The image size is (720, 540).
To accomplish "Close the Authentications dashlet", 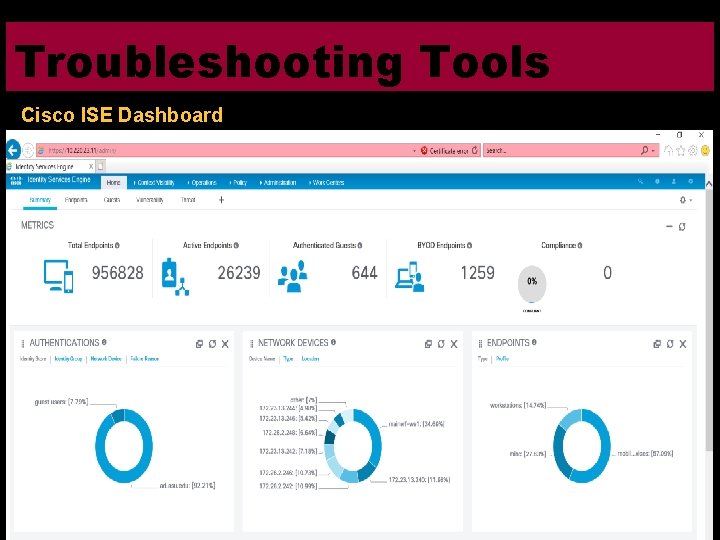I will point(225,344).
